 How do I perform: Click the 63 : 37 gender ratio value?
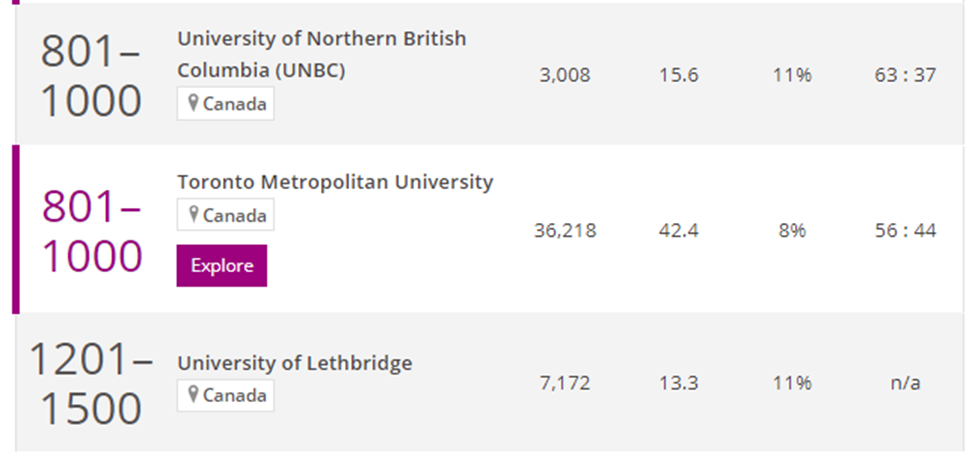click(904, 75)
